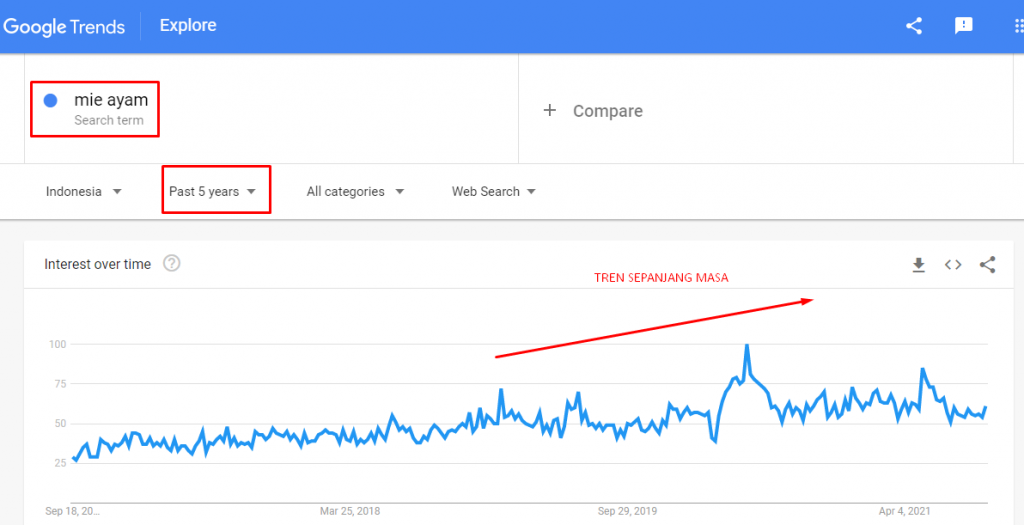Click the mie ayam search term field
Screen dimensions: 1024x525
click(111, 100)
